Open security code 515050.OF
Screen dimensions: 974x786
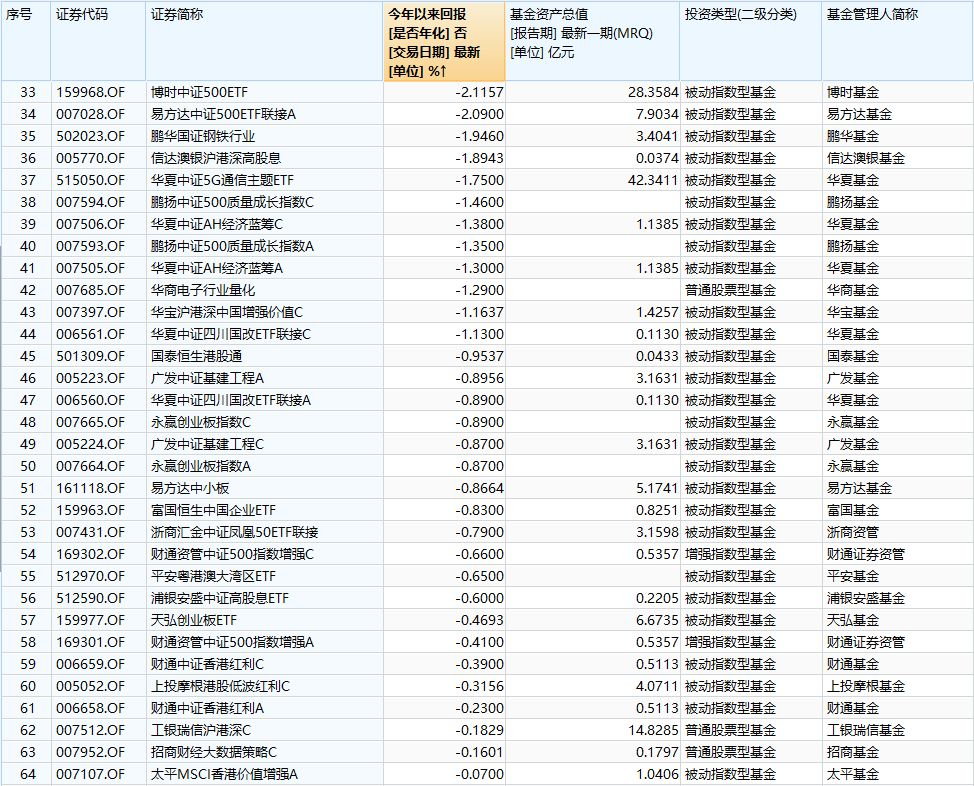click(x=91, y=181)
